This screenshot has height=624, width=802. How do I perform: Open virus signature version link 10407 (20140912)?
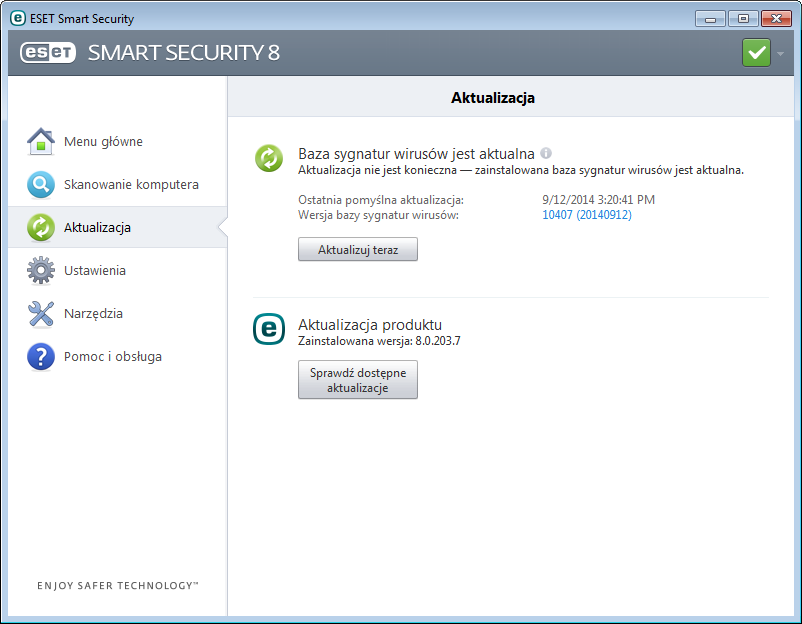tap(587, 215)
